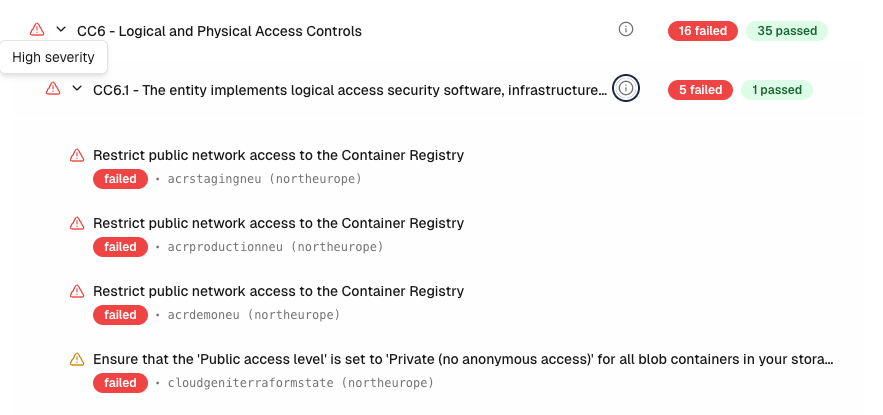
Task: Click the failed tag beside cloudgeniterraformstate
Action: click(x=120, y=383)
